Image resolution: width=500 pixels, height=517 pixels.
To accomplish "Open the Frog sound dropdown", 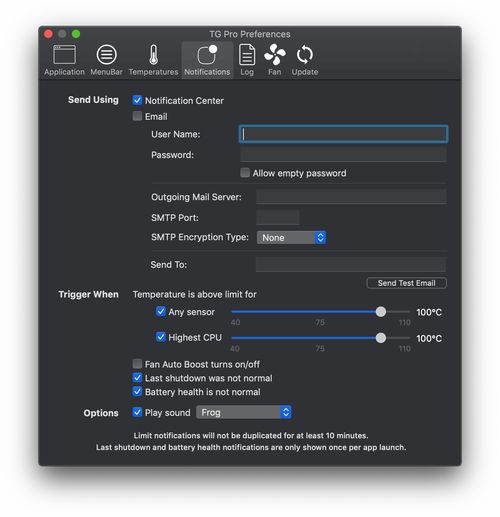I will pyautogui.click(x=244, y=412).
